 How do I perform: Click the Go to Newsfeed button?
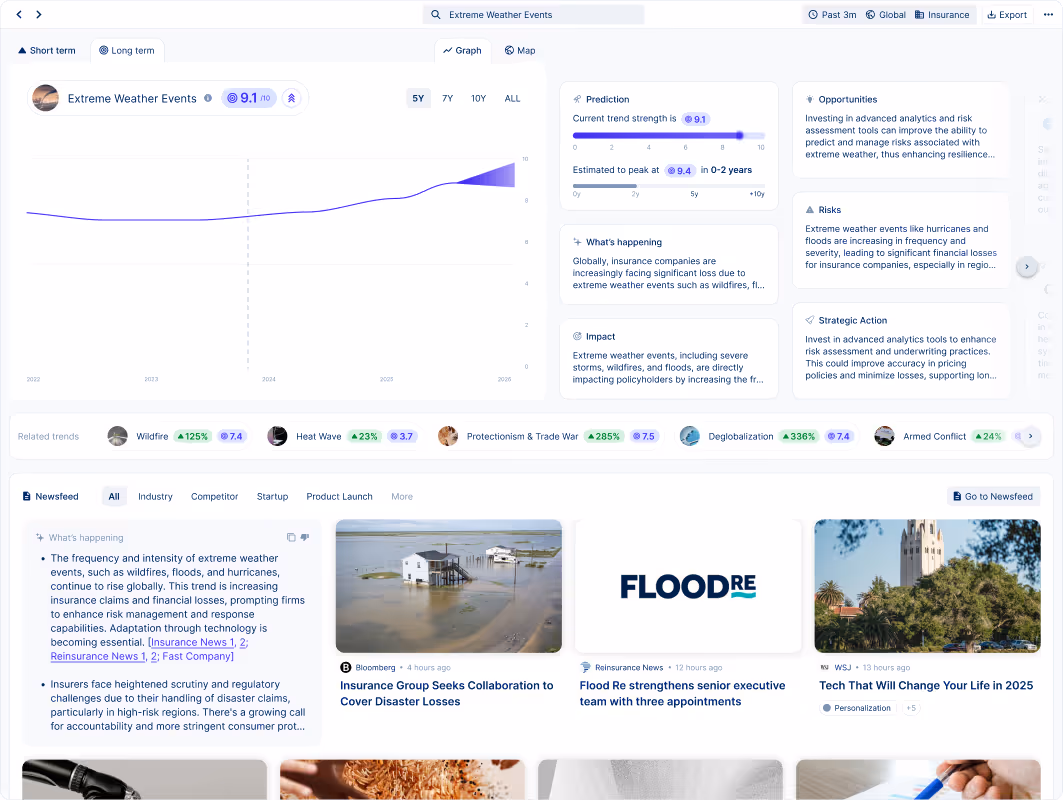click(993, 496)
